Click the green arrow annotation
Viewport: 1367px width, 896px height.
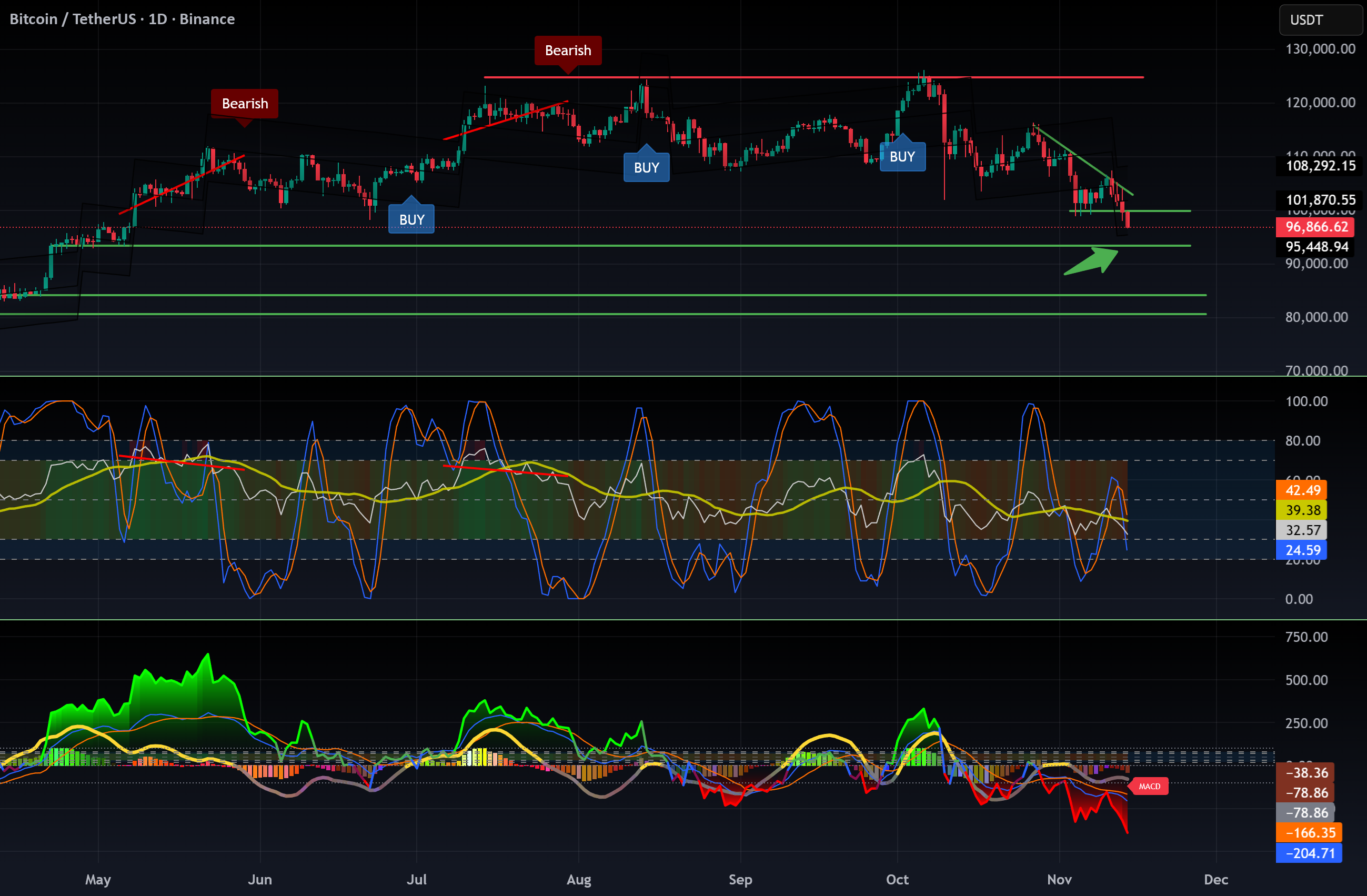[x=1091, y=261]
